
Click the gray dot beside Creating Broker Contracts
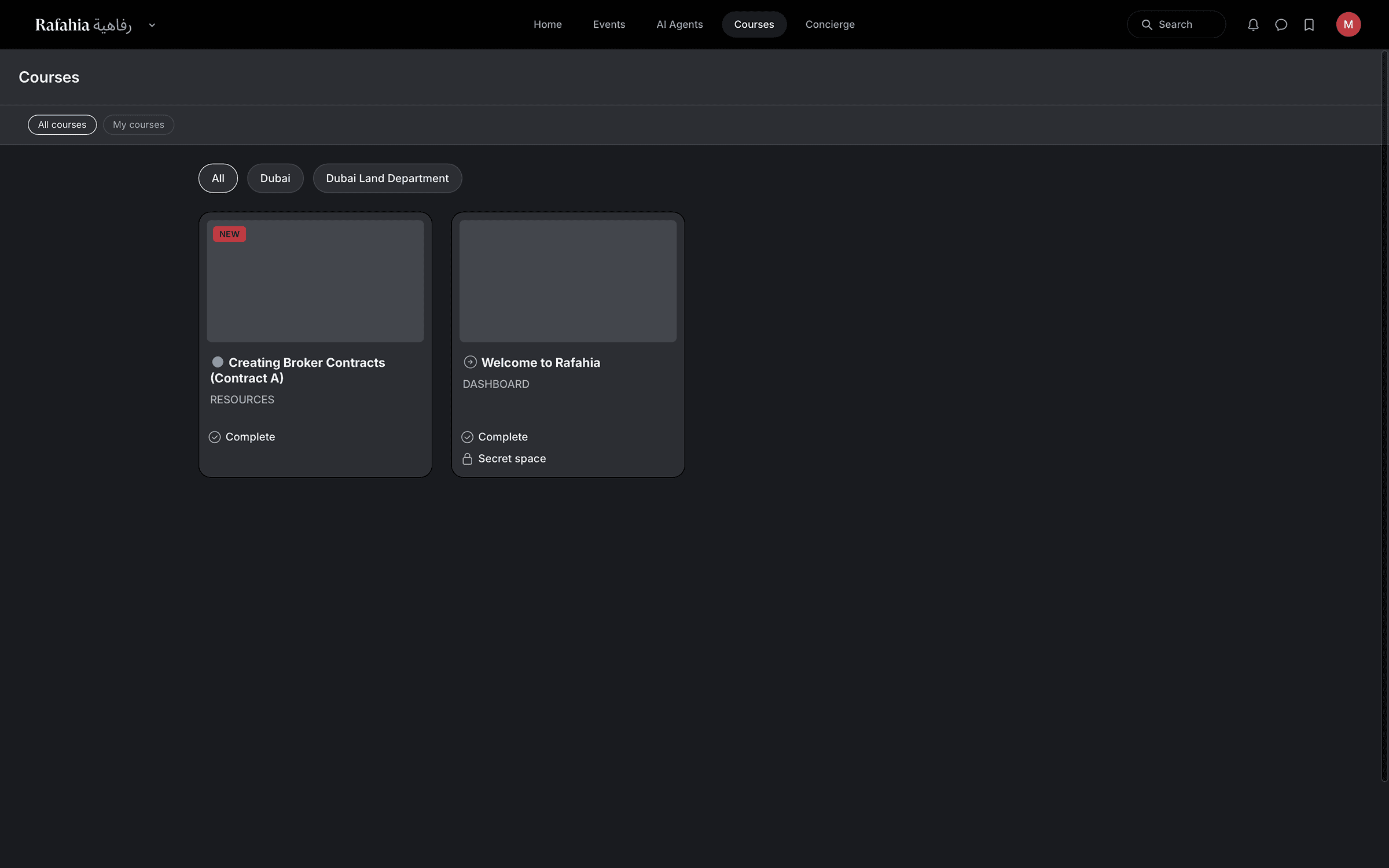click(218, 362)
